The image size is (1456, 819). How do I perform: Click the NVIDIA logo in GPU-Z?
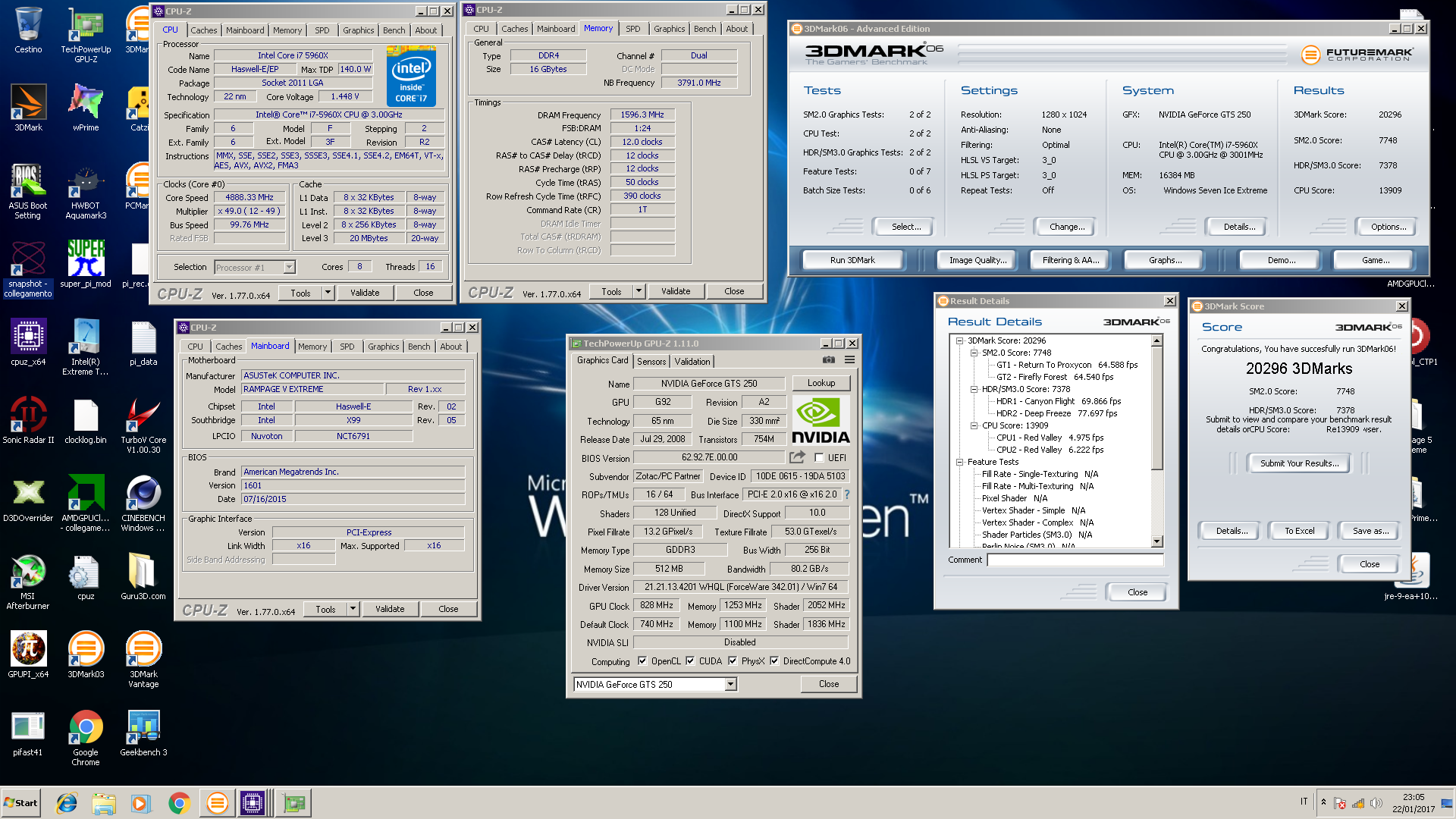[821, 420]
